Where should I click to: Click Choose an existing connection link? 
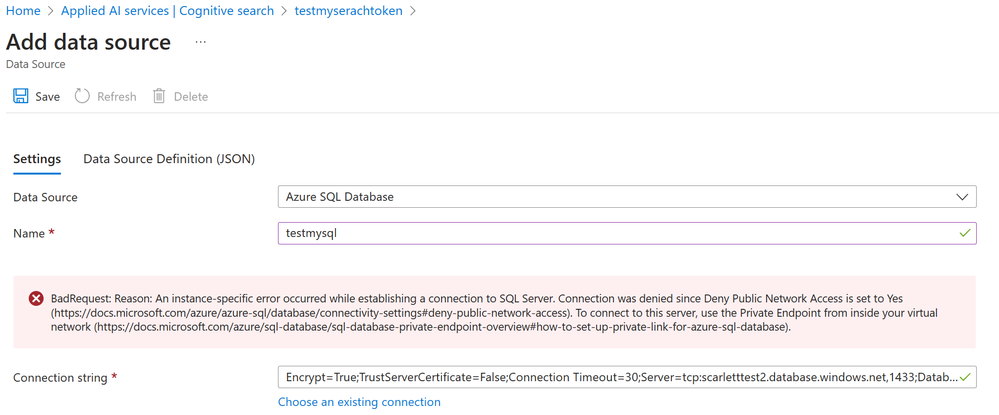click(359, 402)
